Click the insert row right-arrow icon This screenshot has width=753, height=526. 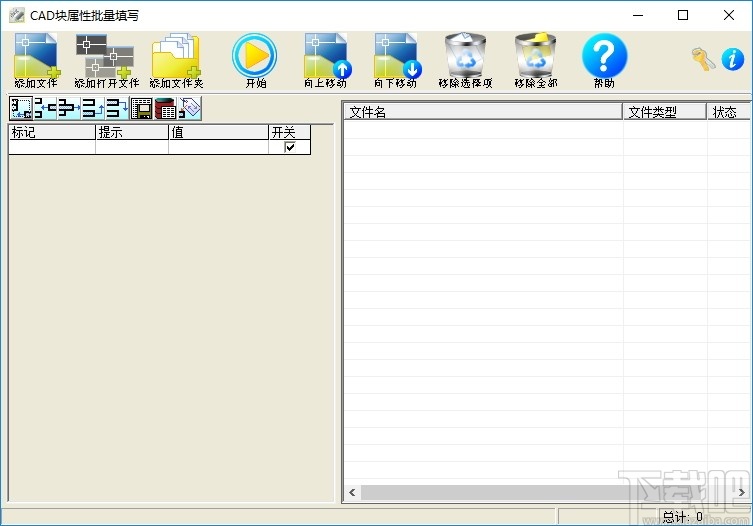tap(69, 108)
